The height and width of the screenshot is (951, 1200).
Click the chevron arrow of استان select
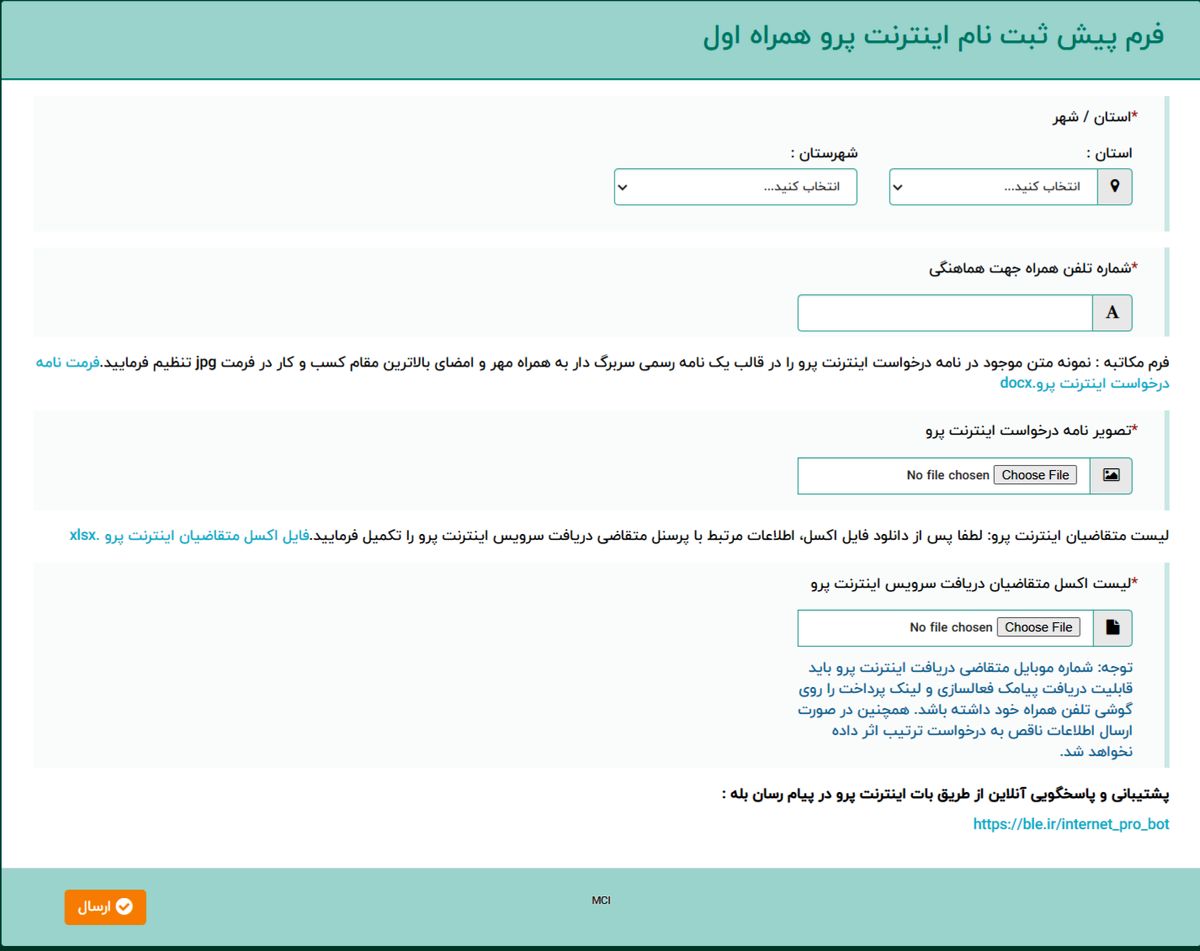pyautogui.click(x=897, y=187)
